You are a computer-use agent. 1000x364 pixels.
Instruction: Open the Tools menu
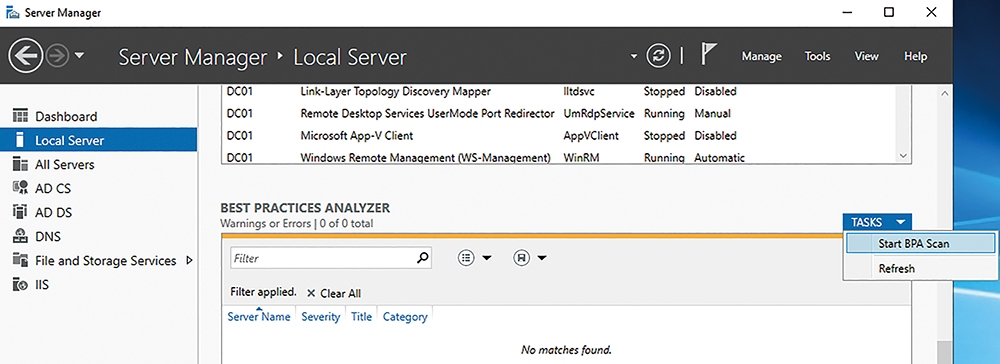(x=817, y=56)
